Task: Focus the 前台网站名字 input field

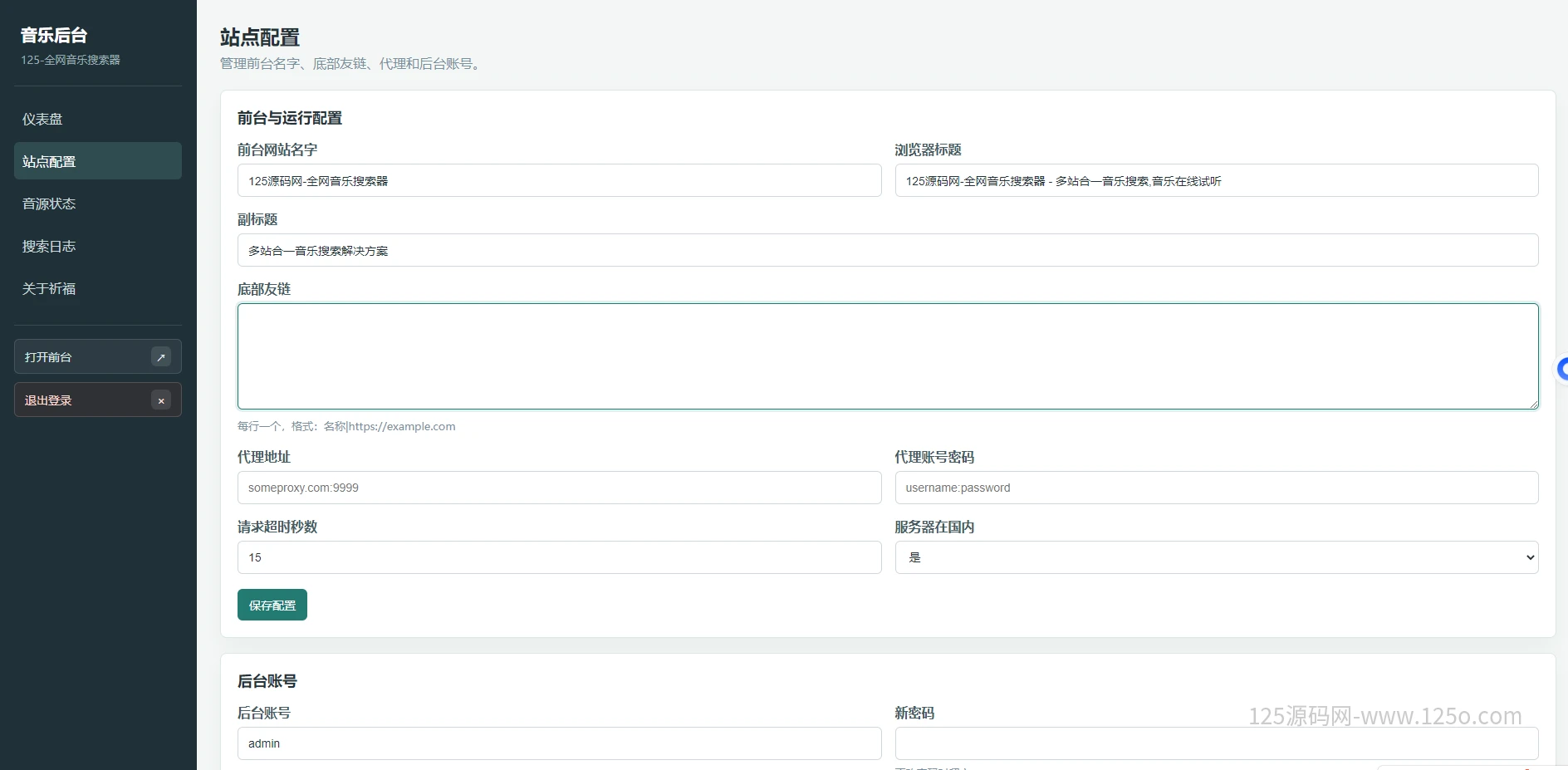Action: coord(559,180)
